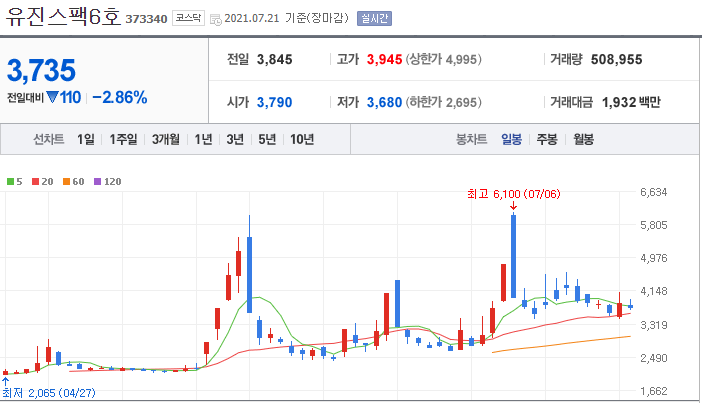Click the tall blue 07/06 candlestick

pos(513,256)
